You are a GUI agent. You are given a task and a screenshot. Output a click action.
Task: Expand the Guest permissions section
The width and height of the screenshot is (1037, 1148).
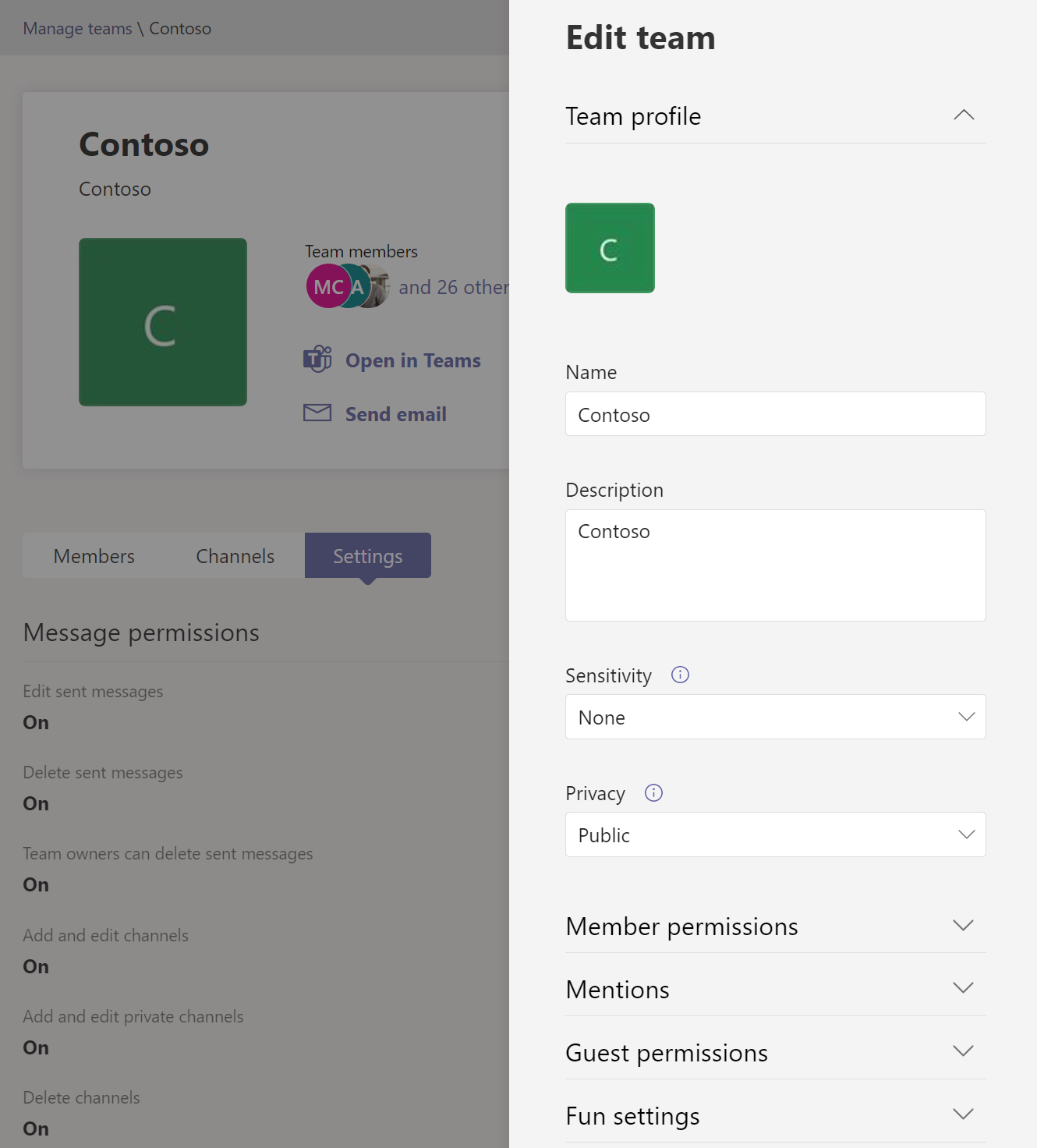[x=776, y=1052]
